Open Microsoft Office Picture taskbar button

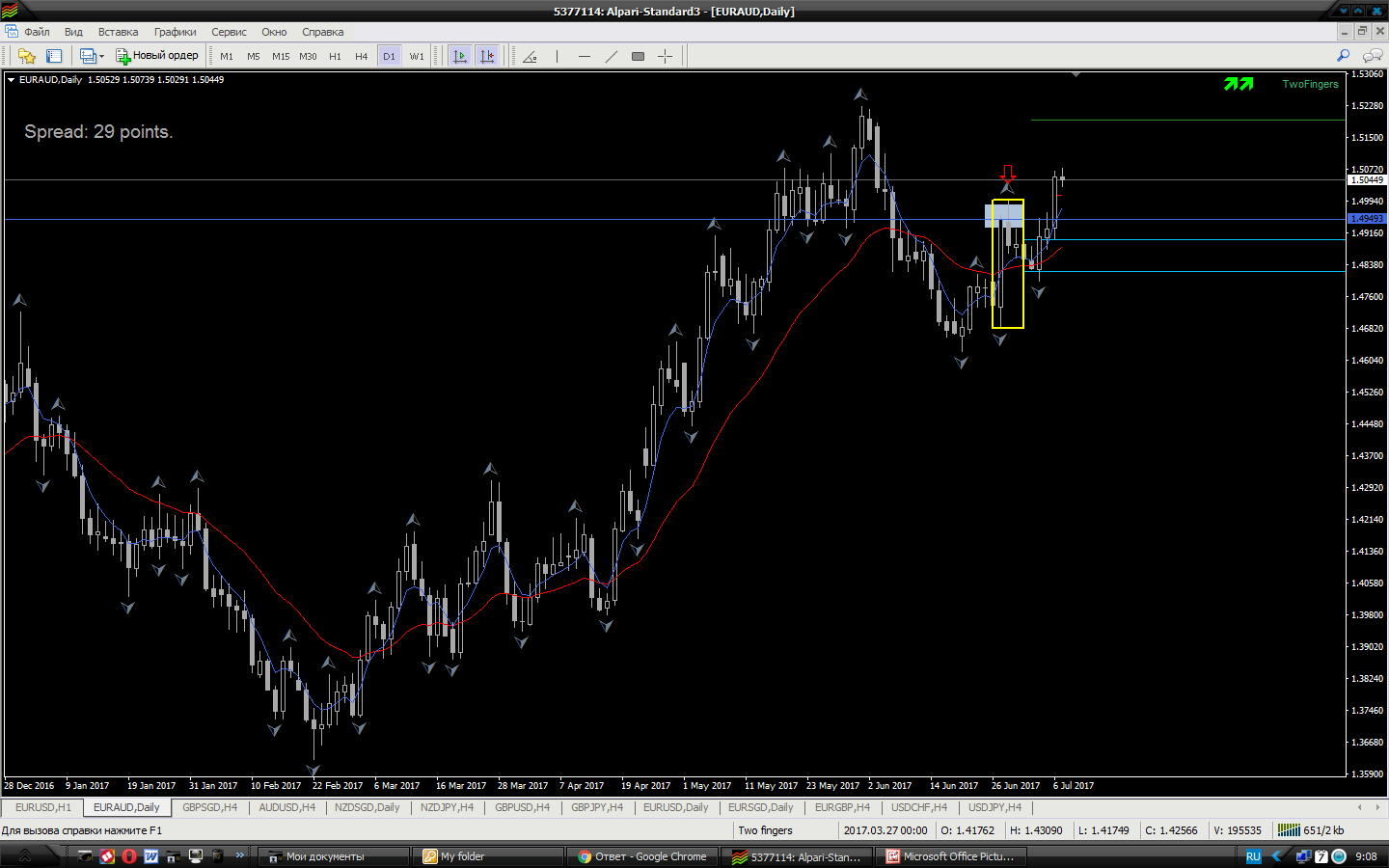click(x=951, y=856)
